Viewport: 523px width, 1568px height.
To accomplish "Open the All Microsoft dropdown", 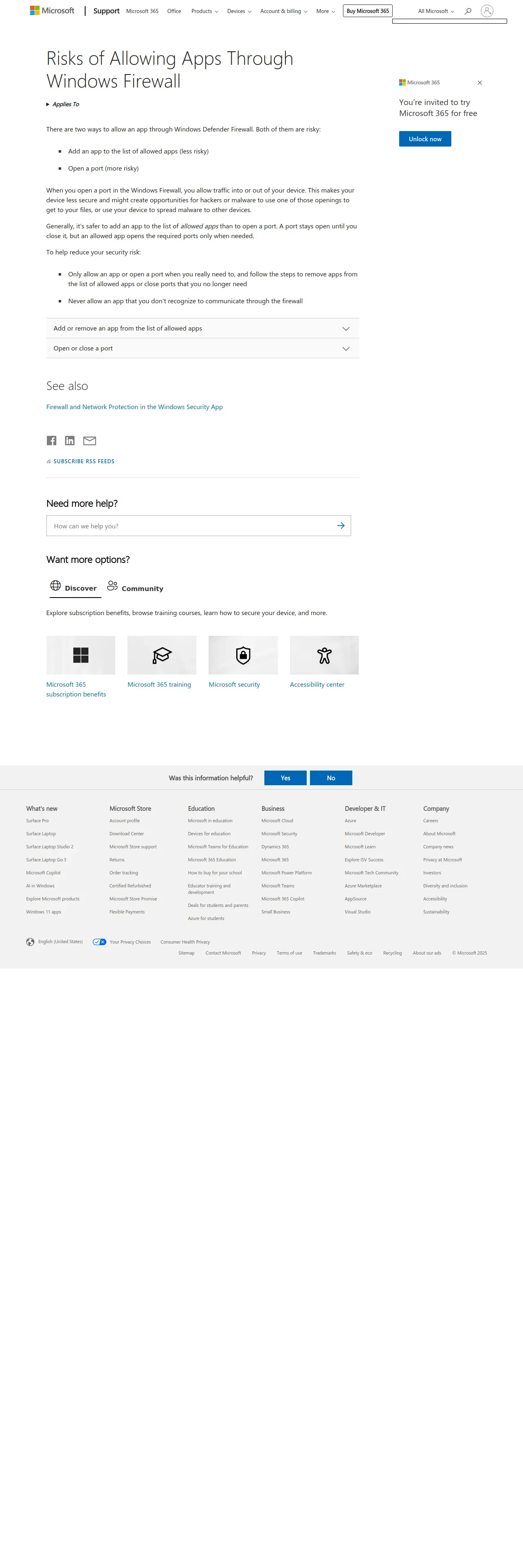I will coord(436,11).
